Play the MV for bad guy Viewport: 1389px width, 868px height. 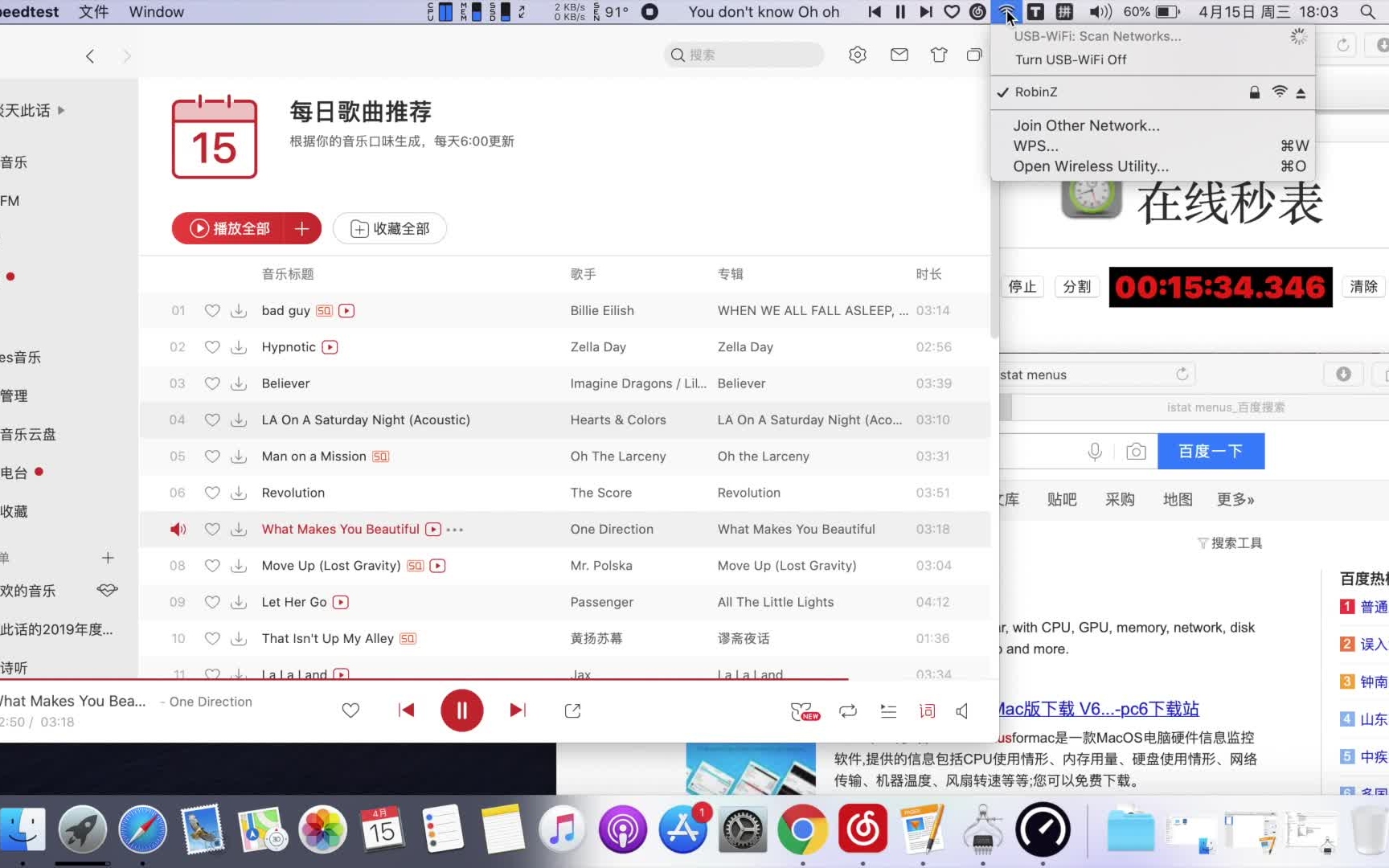[346, 311]
